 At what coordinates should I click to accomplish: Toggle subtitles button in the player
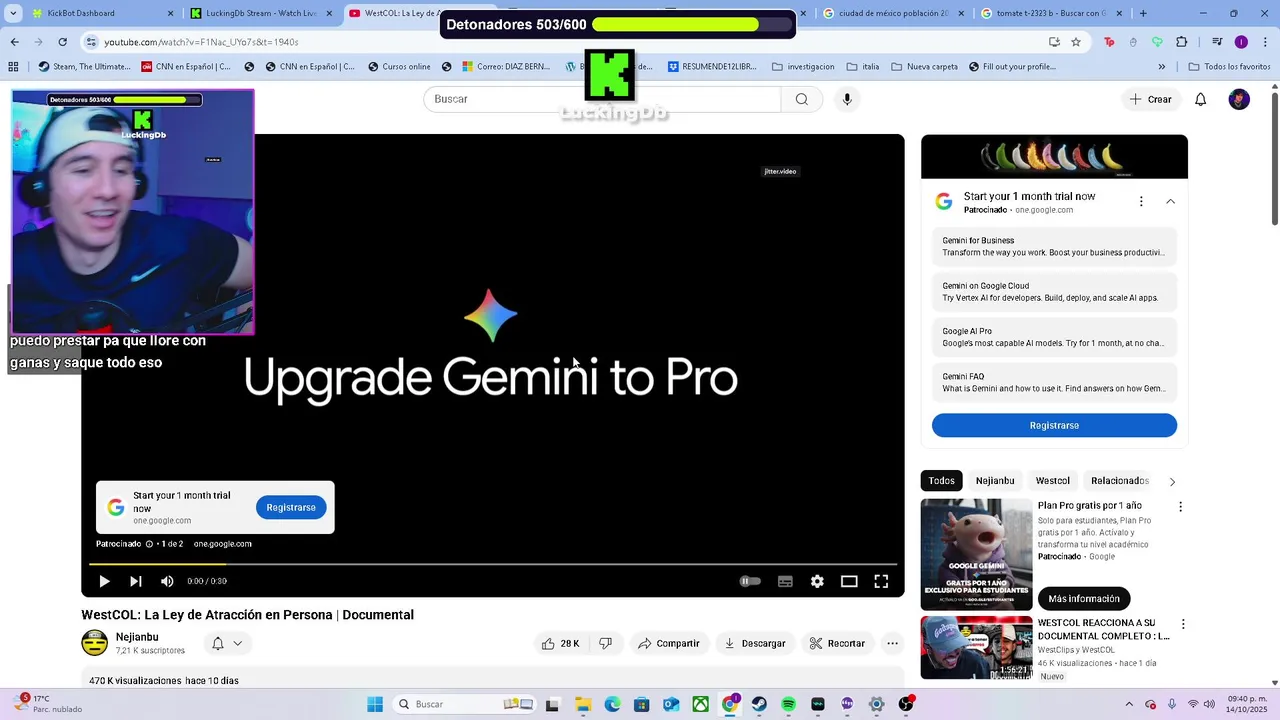tap(785, 581)
